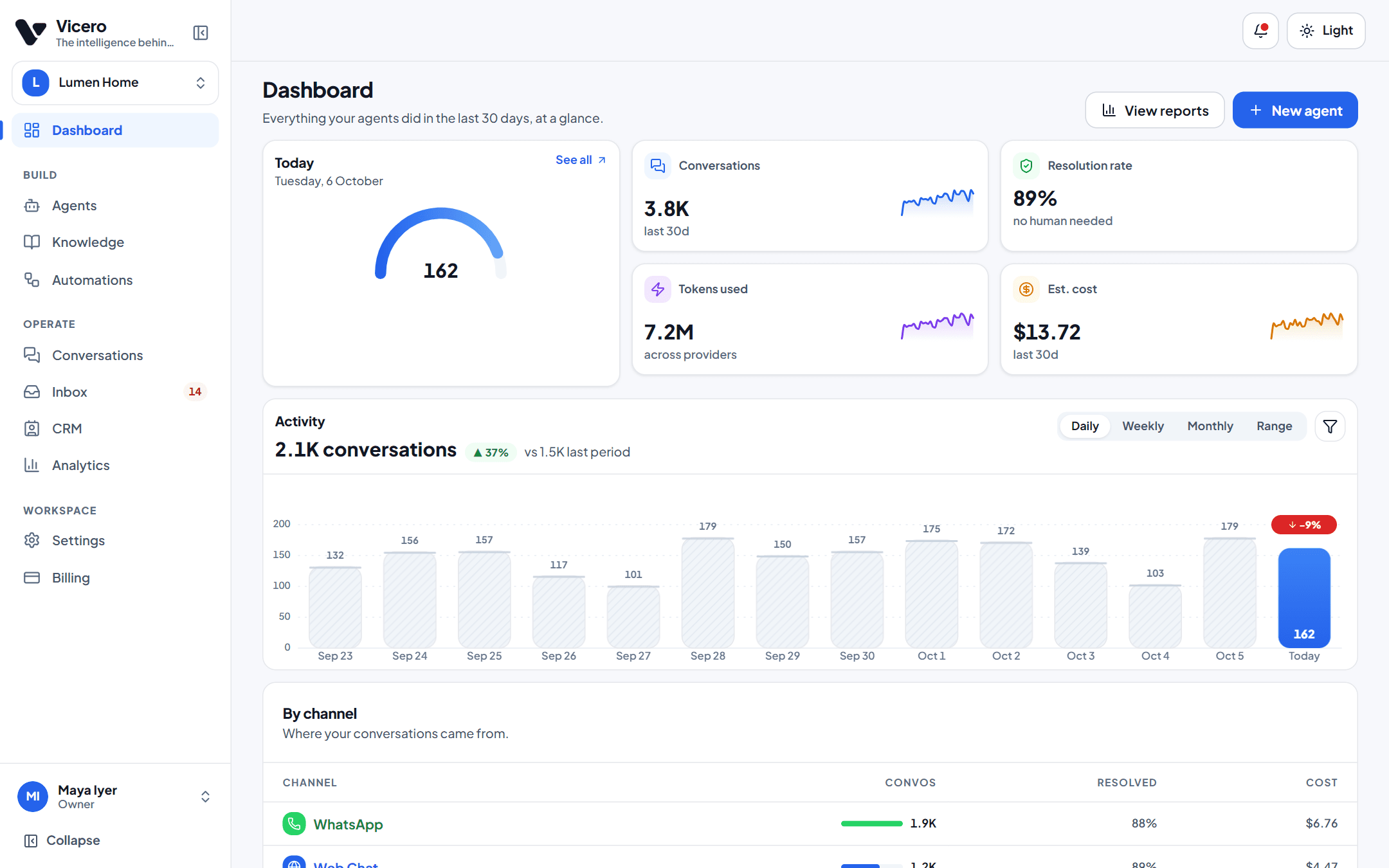The image size is (1389, 868).
Task: Go to Dashboard in the sidebar
Action: [115, 131]
